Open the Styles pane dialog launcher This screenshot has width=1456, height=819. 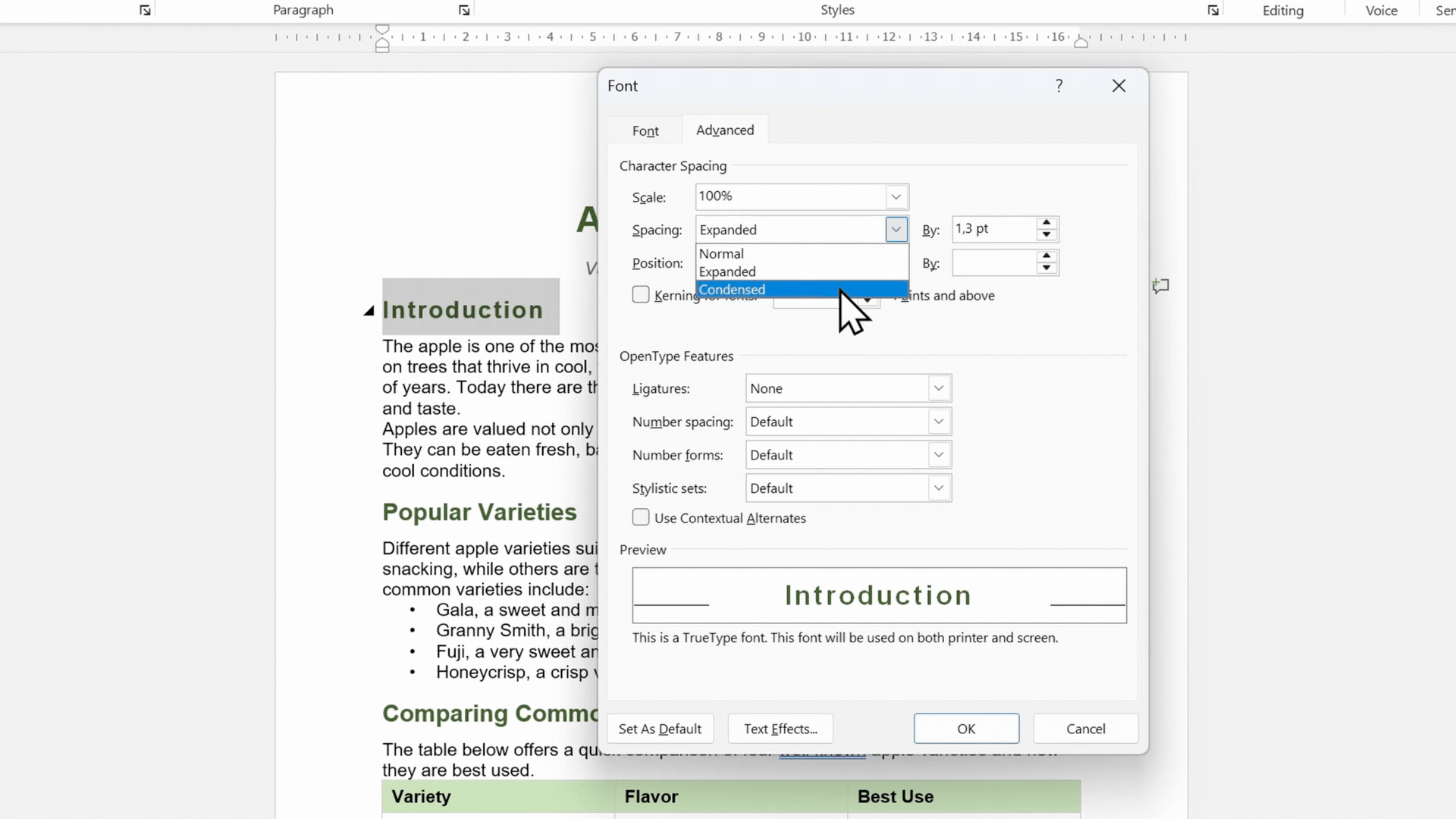1213,11
